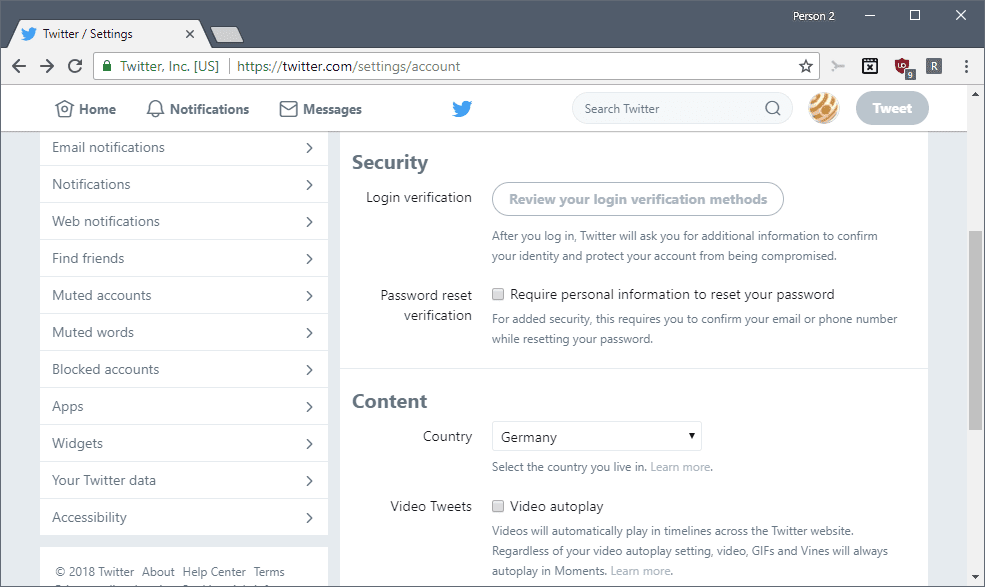Image resolution: width=985 pixels, height=587 pixels.
Task: Click Review your login verification methods
Action: pos(638,199)
